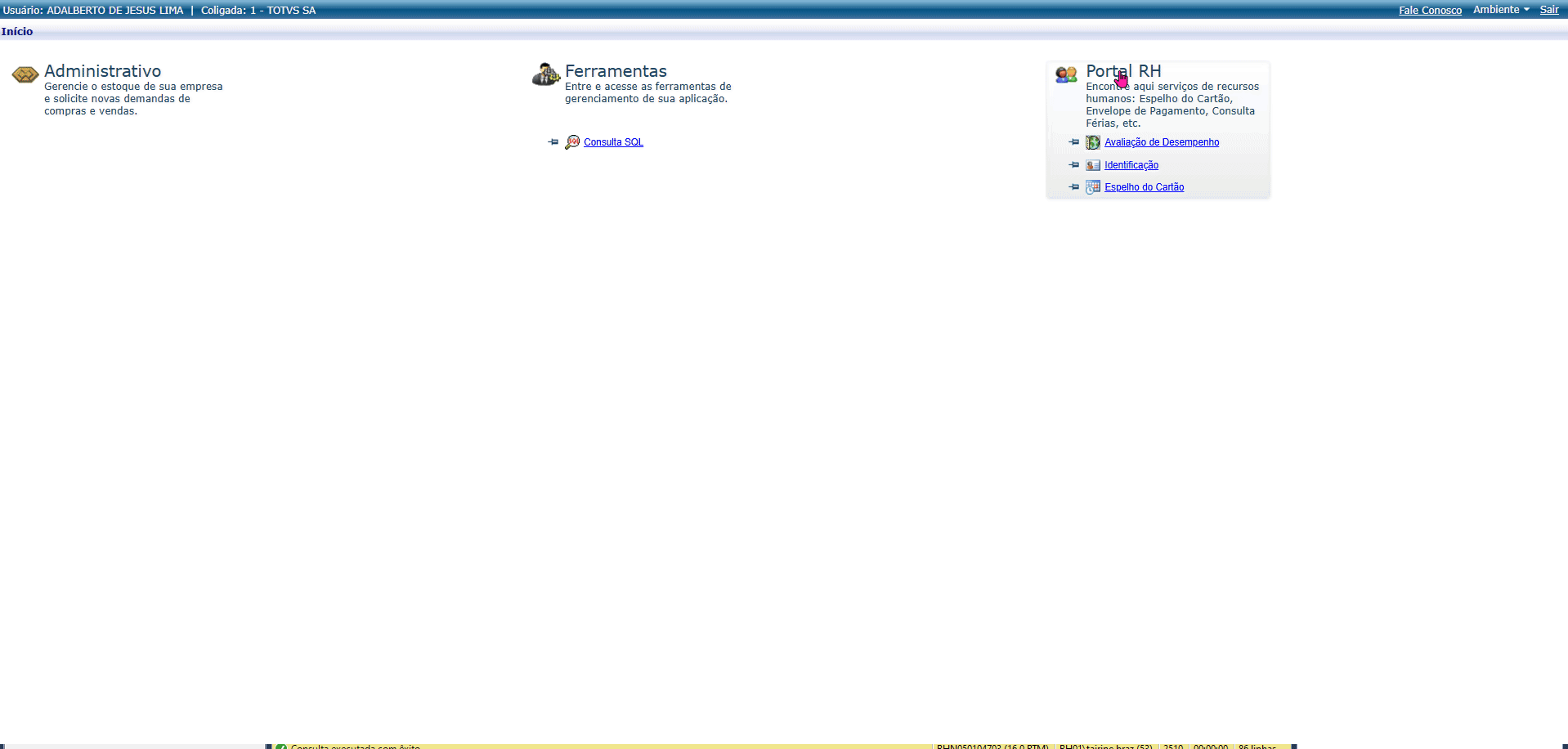Click the Portal RH description about recursos humanos
Image resolution: width=1568 pixels, height=749 pixels.
coord(1172,105)
